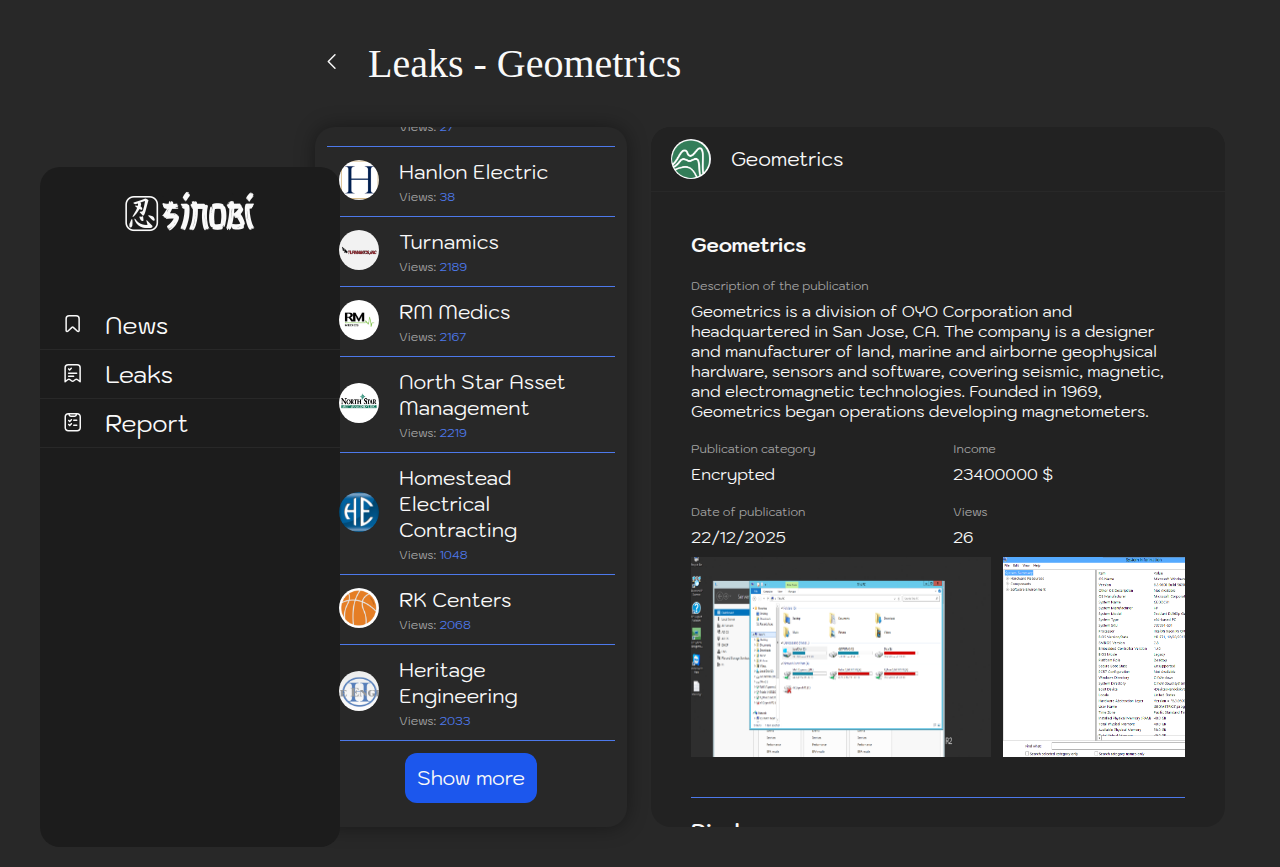Open the file explorer screenshot thumbnail
This screenshot has height=867, width=1280.
pos(840,656)
